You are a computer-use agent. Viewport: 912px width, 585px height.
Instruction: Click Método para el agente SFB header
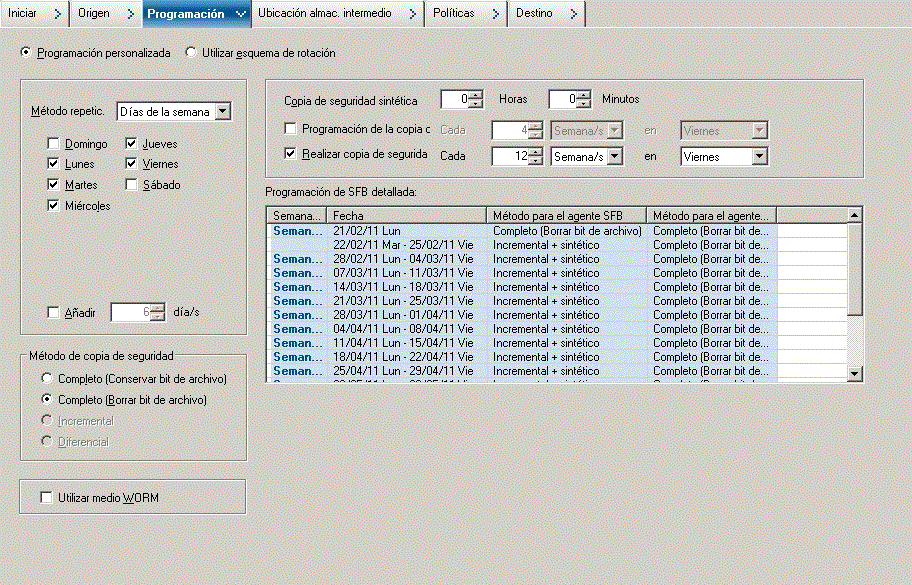coord(566,215)
